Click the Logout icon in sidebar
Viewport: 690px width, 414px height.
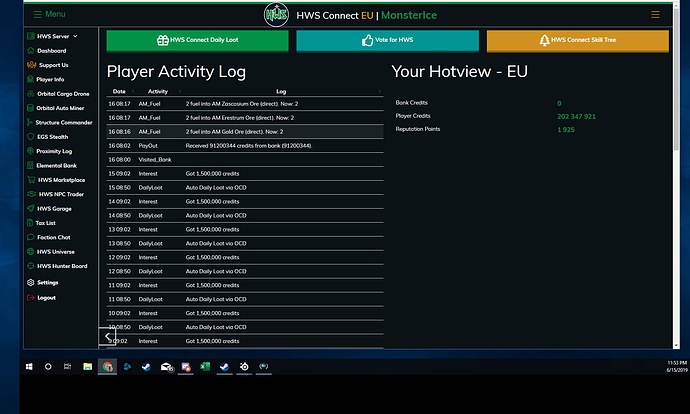28,297
